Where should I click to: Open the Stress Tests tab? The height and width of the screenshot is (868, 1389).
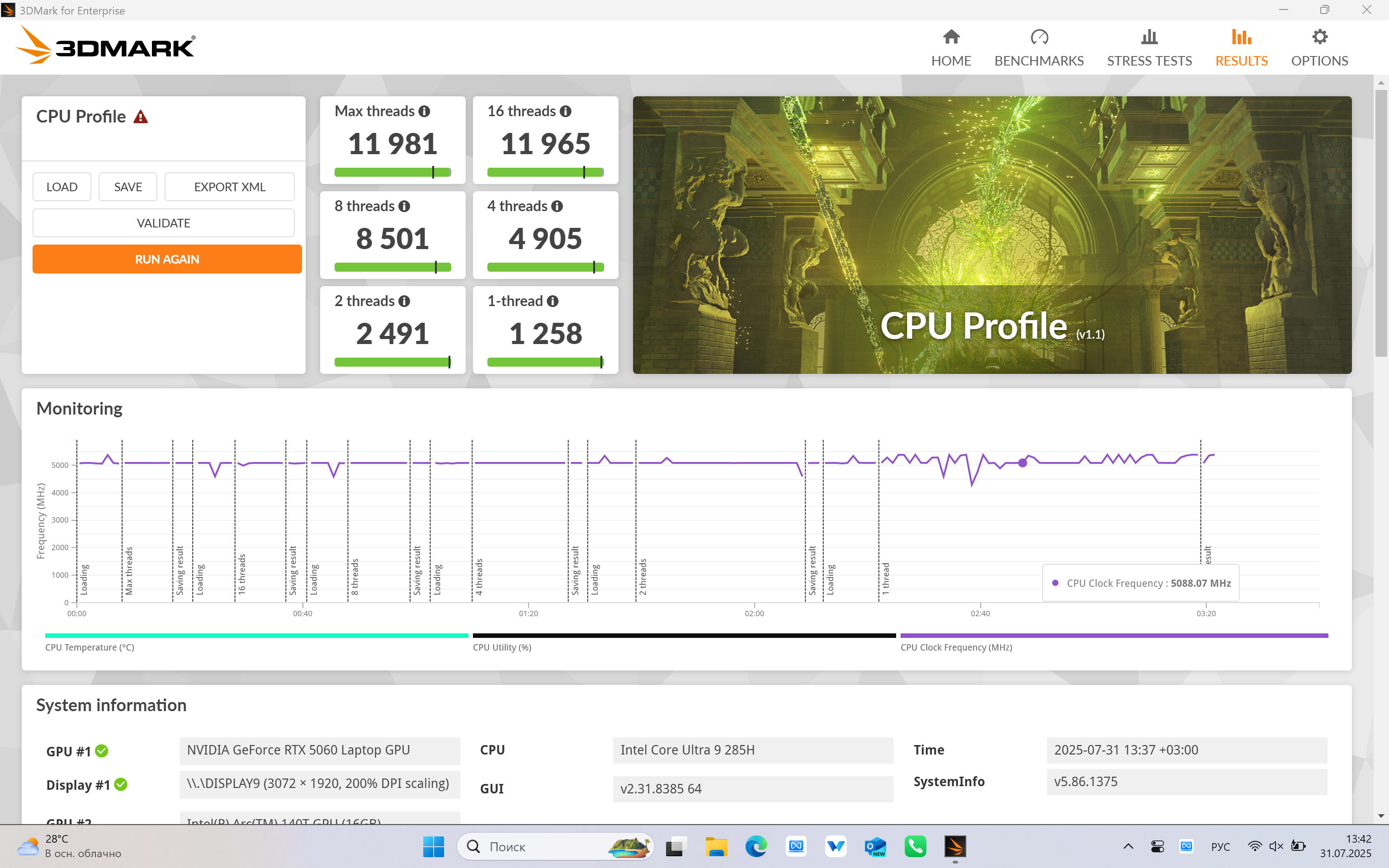click(1148, 48)
